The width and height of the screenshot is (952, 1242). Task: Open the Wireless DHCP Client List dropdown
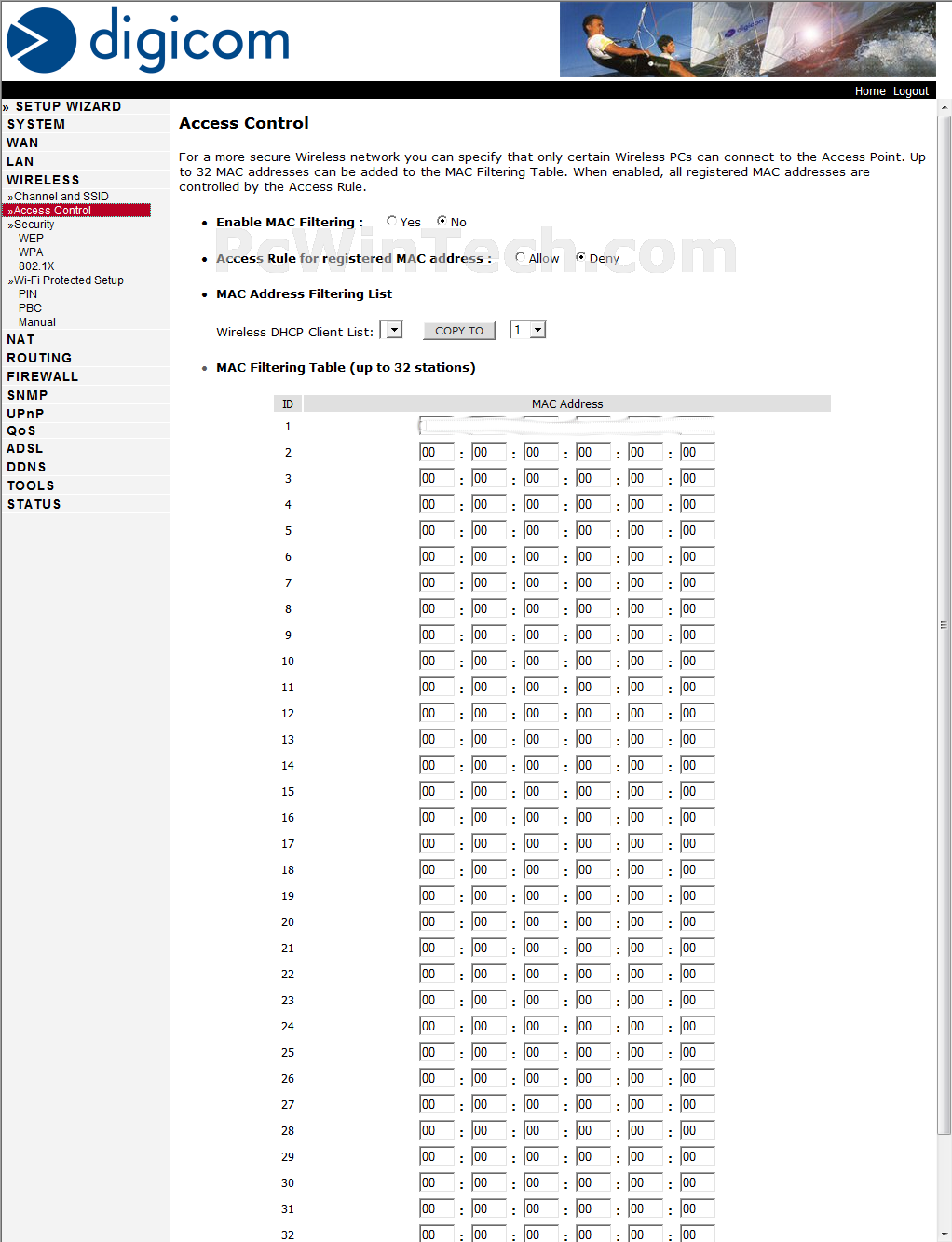[391, 330]
